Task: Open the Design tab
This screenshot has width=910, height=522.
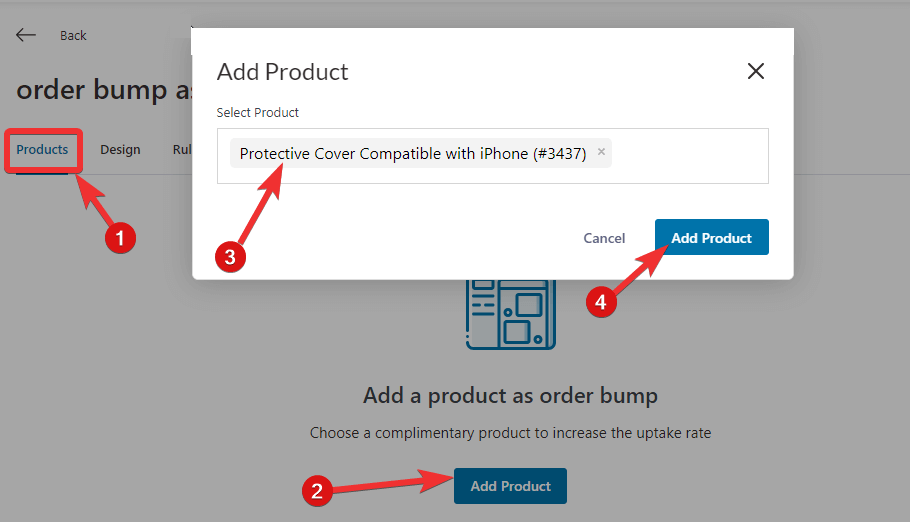Action: coord(120,150)
